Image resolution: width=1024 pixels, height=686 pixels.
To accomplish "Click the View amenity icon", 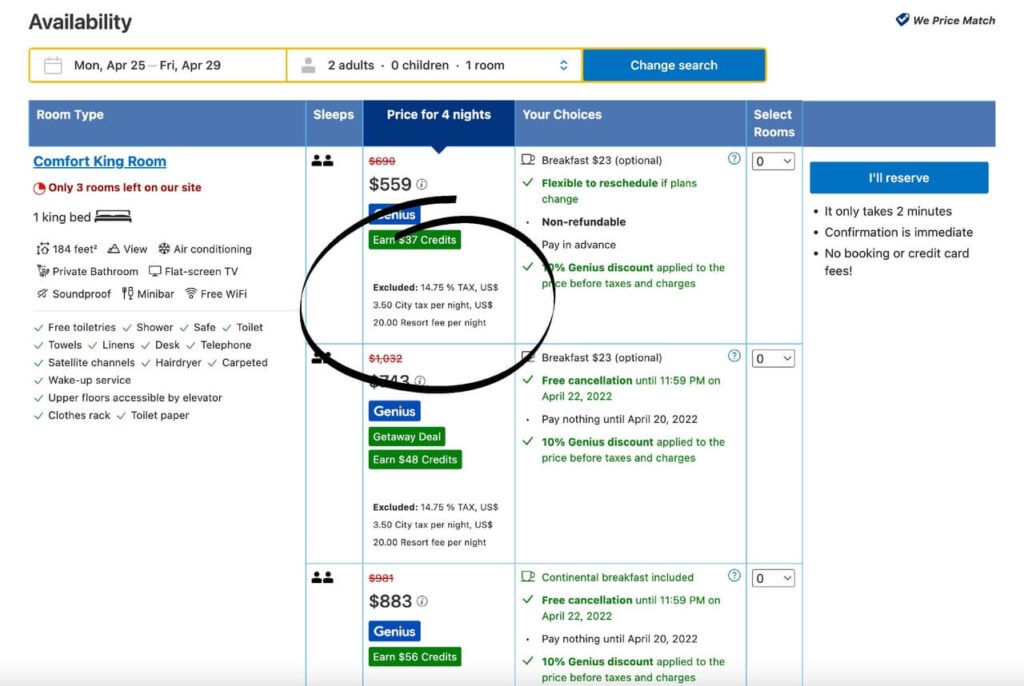I will coord(114,249).
